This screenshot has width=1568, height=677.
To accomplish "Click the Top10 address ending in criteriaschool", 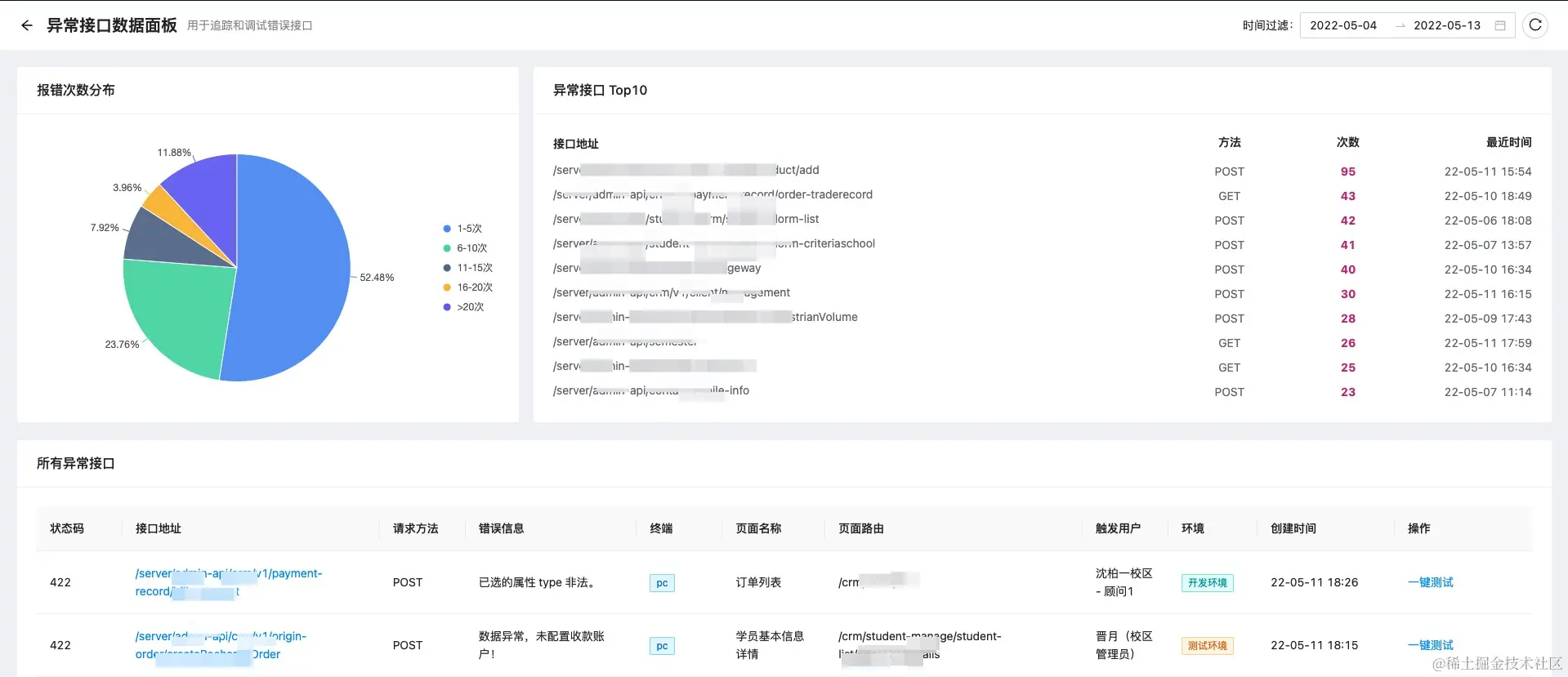I will click(x=714, y=243).
